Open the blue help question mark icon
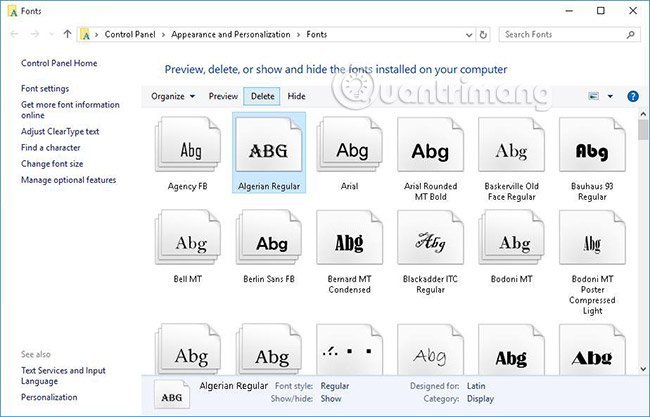This screenshot has height=417, width=650. (x=632, y=97)
